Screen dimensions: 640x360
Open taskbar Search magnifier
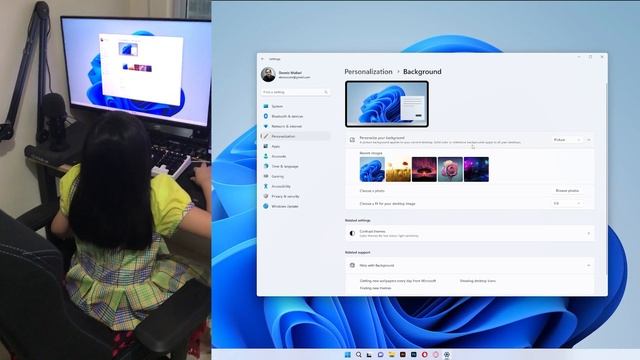tap(358, 355)
